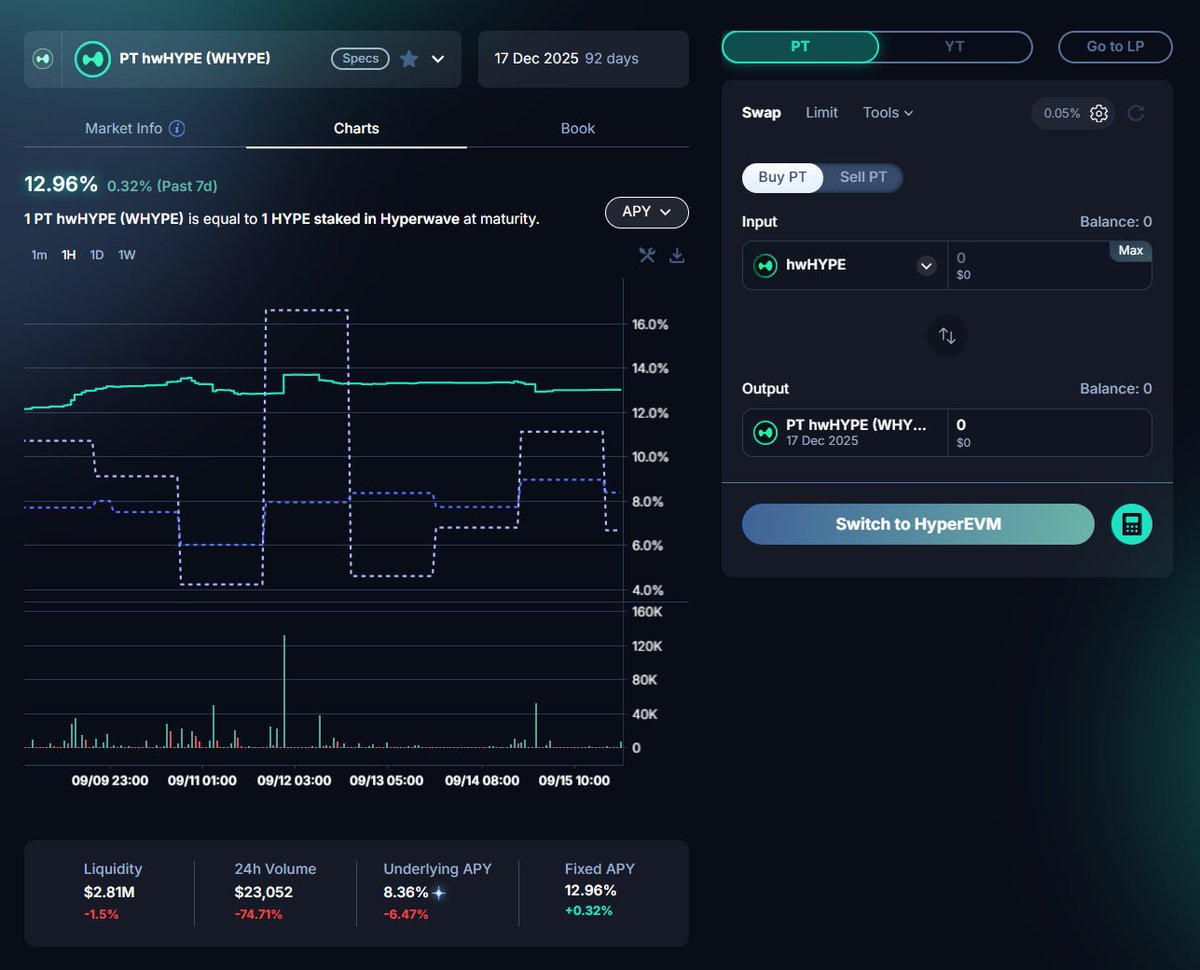Expand the market selector chevron

point(438,59)
